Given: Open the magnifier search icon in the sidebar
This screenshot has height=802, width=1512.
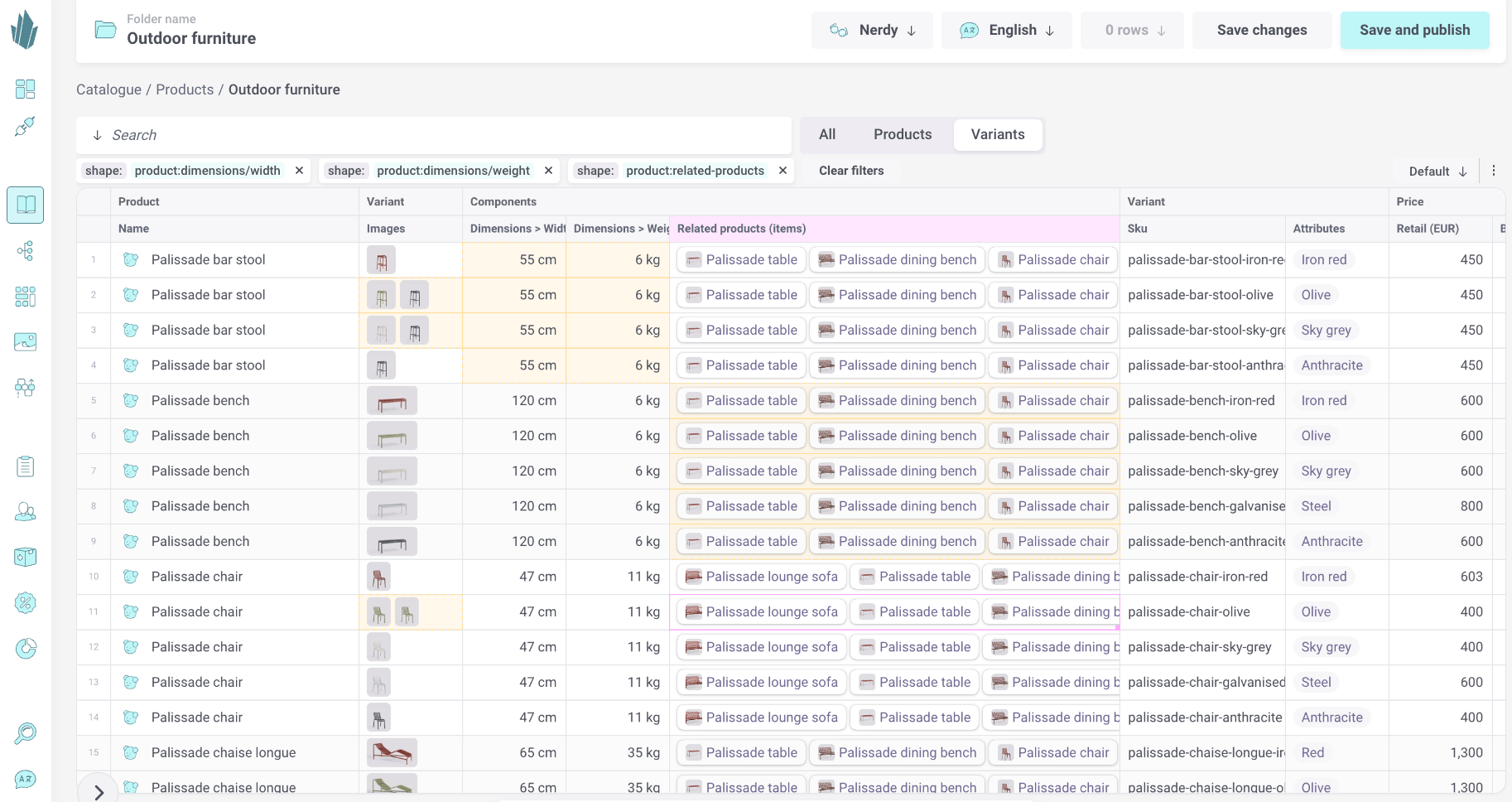Looking at the screenshot, I should (x=26, y=733).
